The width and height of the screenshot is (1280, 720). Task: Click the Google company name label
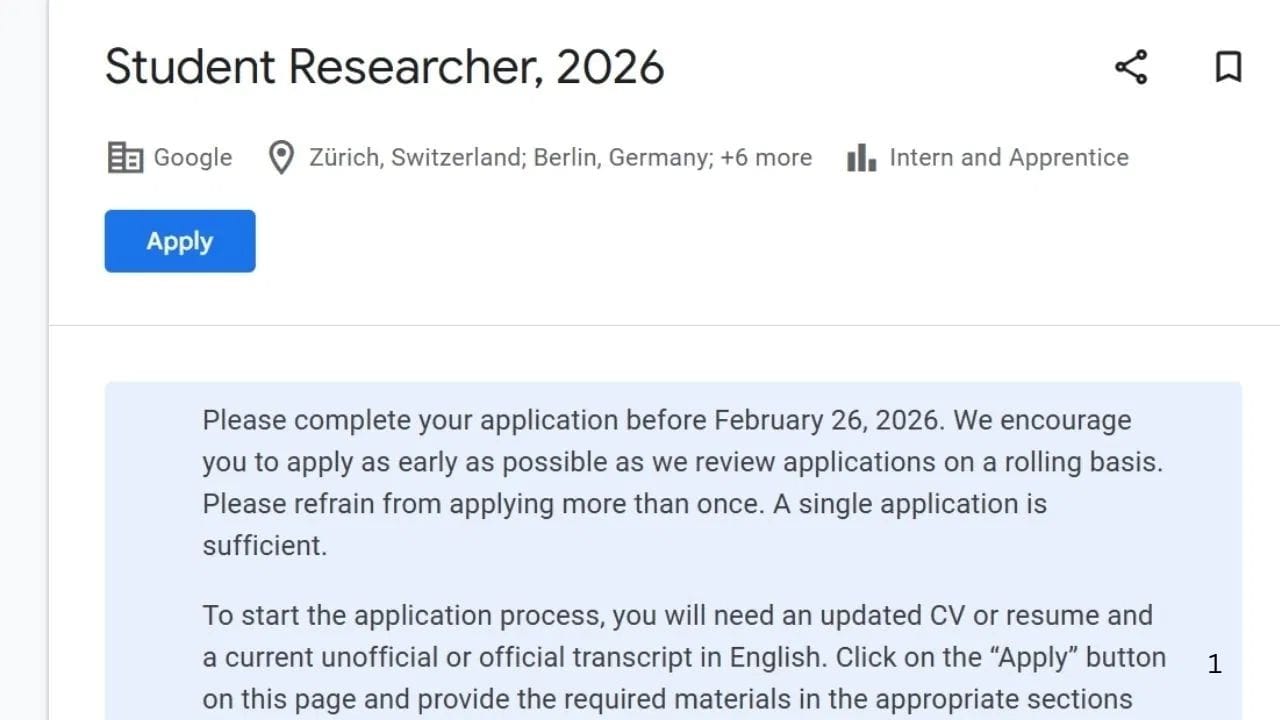pos(192,158)
